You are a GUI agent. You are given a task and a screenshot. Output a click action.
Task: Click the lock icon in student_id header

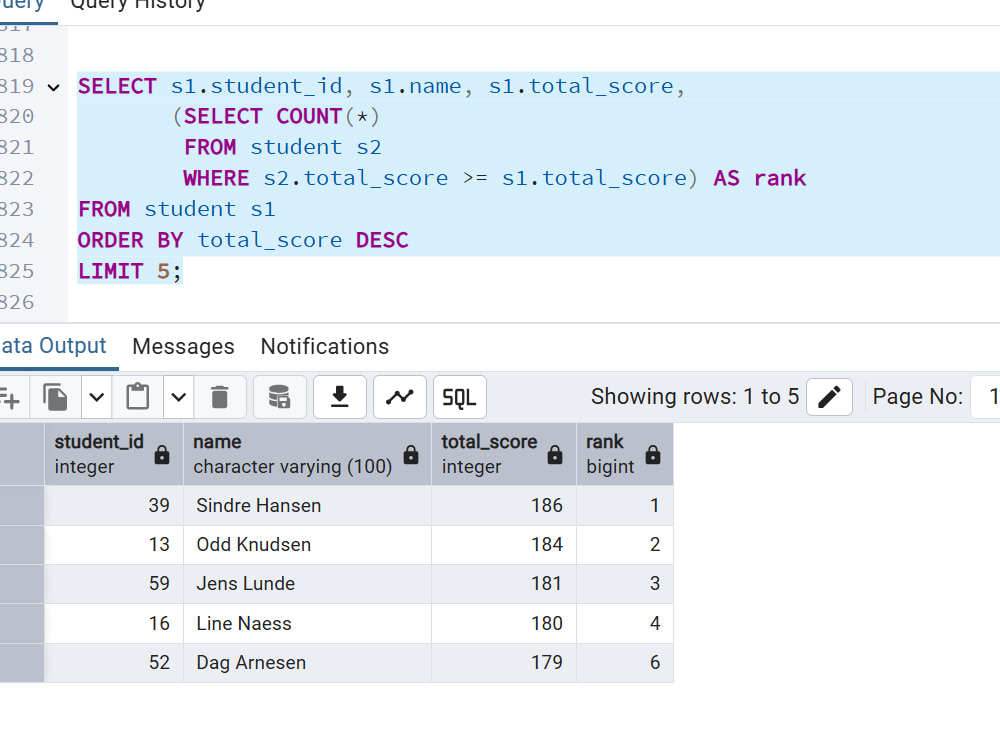click(162, 455)
